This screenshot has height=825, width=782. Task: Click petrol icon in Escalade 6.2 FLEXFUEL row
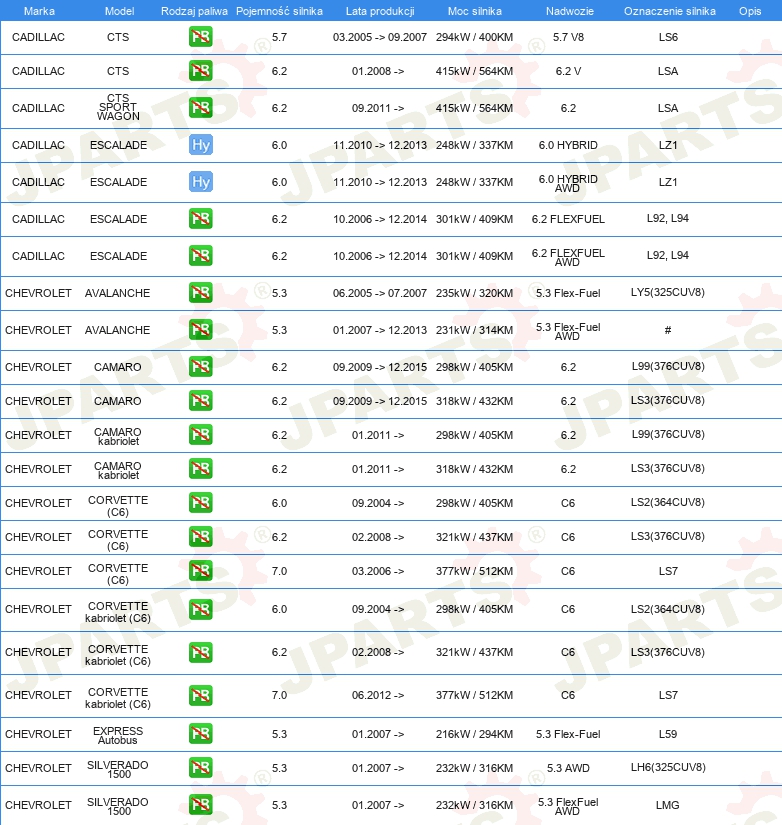point(200,219)
